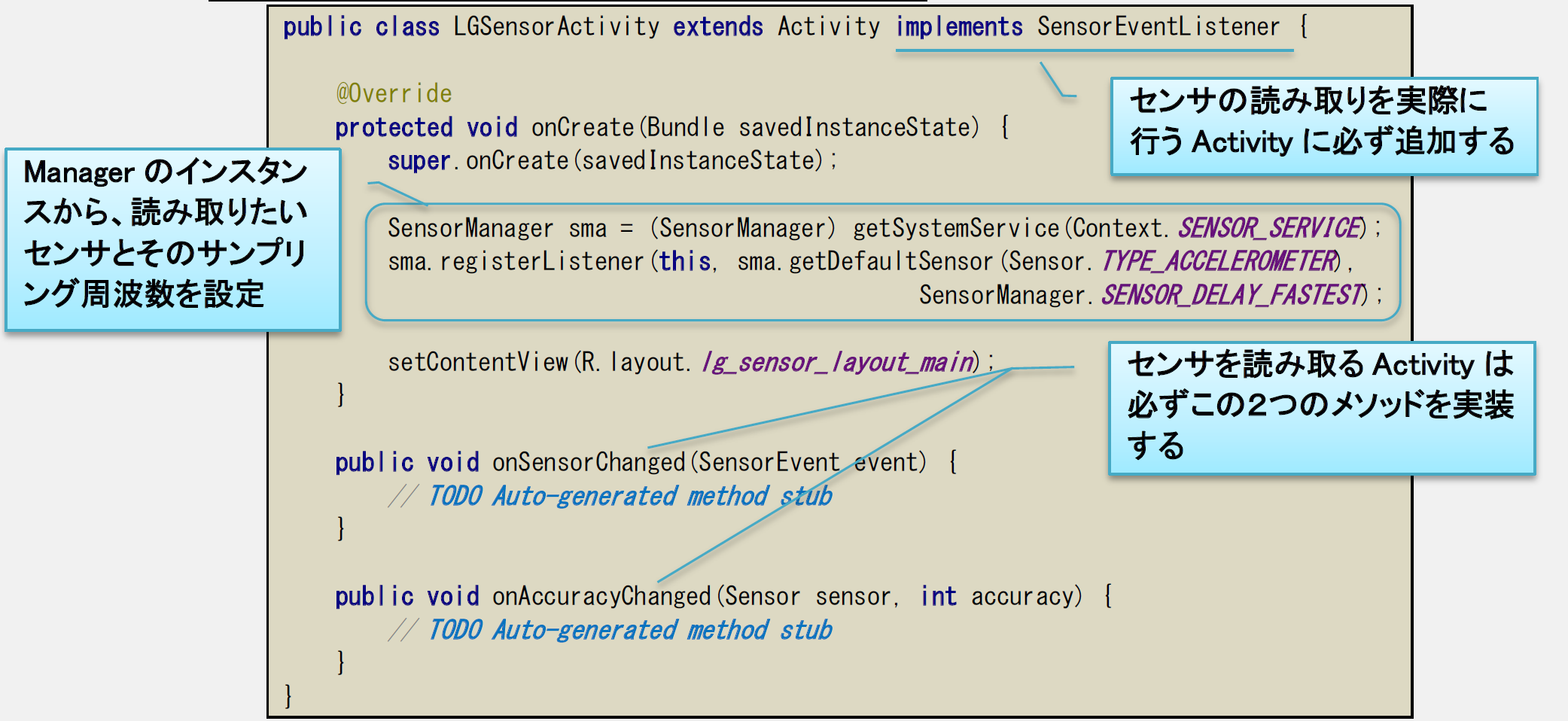Click the onCreate method name
The width and height of the screenshot is (1568, 721).
pos(583,127)
